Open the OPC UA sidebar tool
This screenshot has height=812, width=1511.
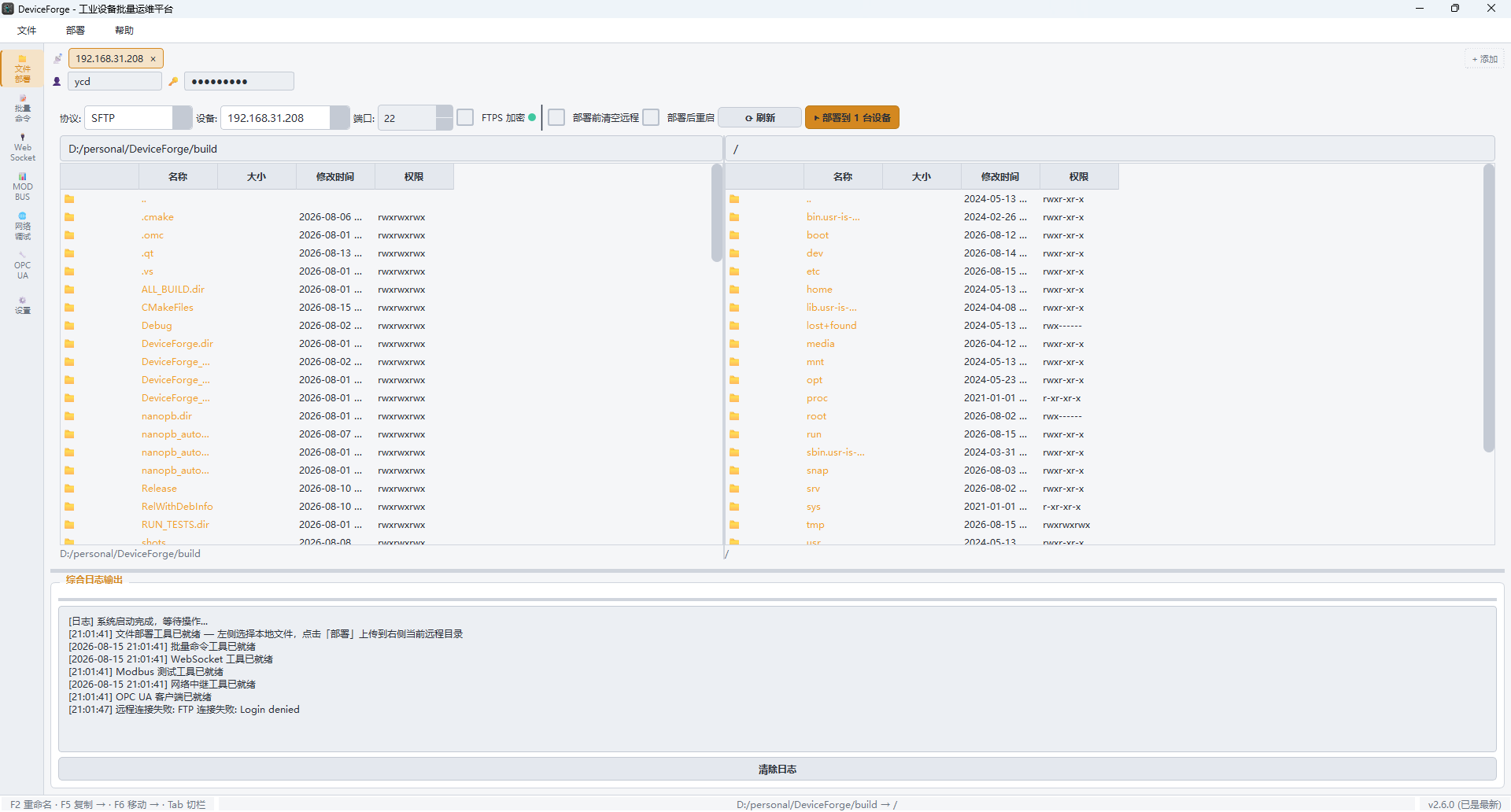[22, 265]
